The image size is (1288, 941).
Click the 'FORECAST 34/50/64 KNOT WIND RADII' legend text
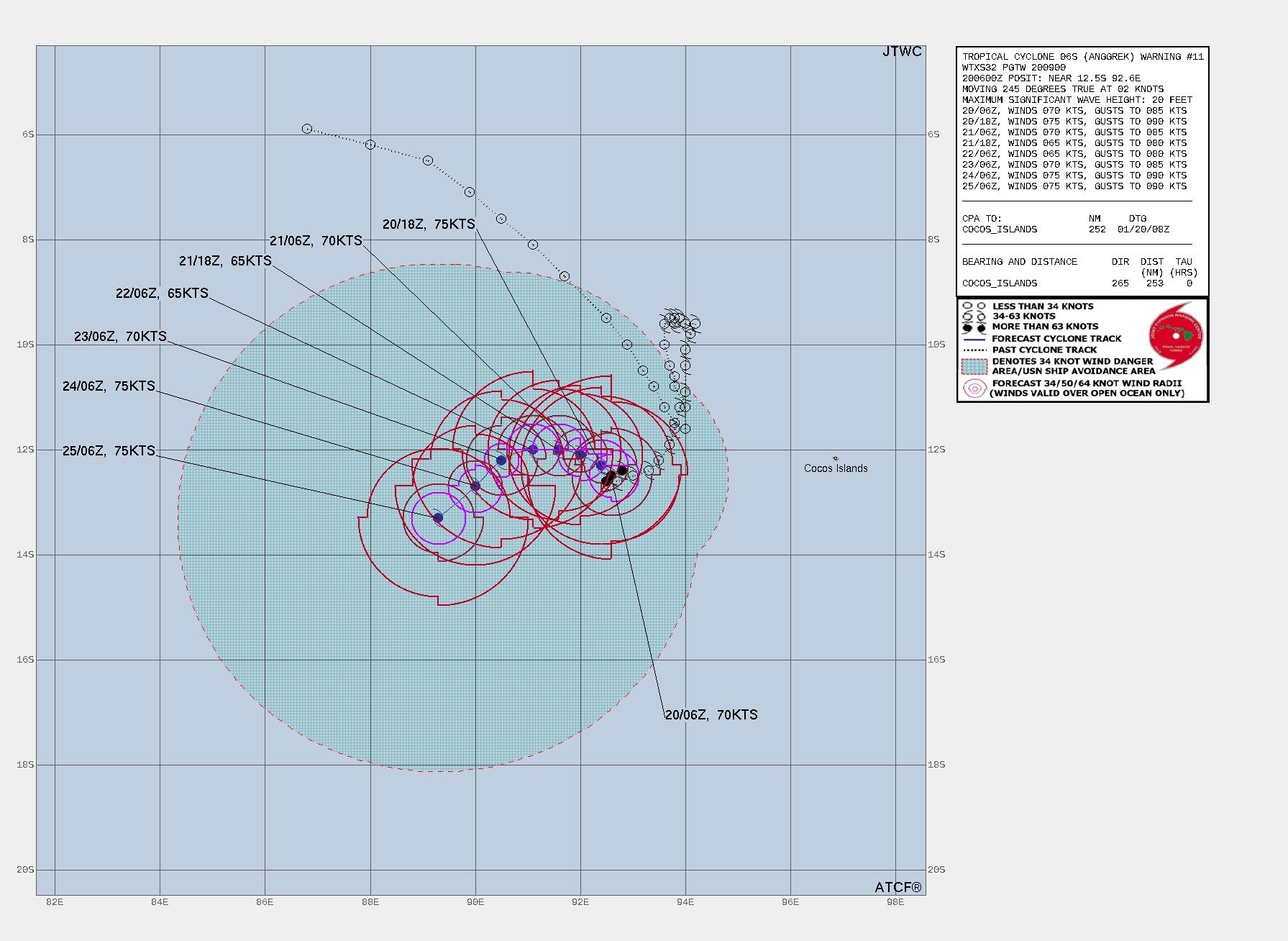click(1087, 383)
